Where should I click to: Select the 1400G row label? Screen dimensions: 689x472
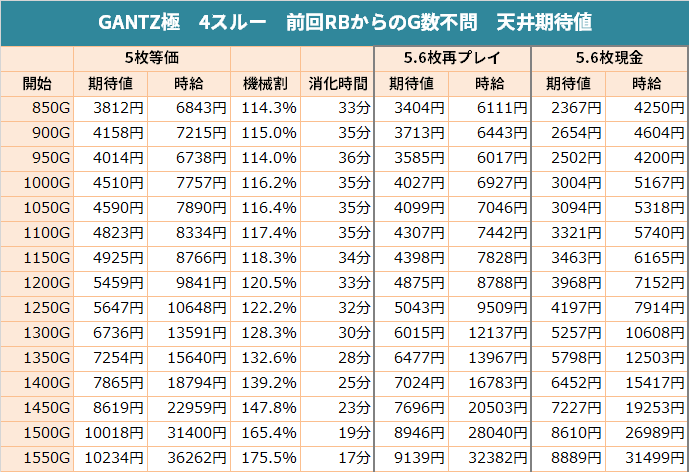[37, 384]
